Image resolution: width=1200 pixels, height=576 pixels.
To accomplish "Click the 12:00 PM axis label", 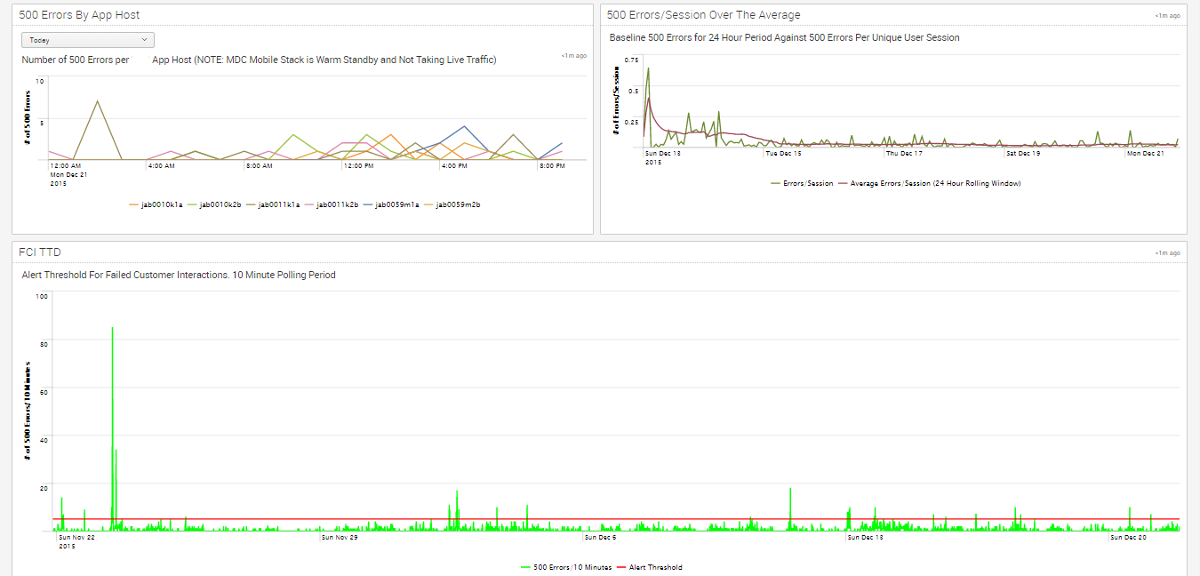I will click(356, 166).
